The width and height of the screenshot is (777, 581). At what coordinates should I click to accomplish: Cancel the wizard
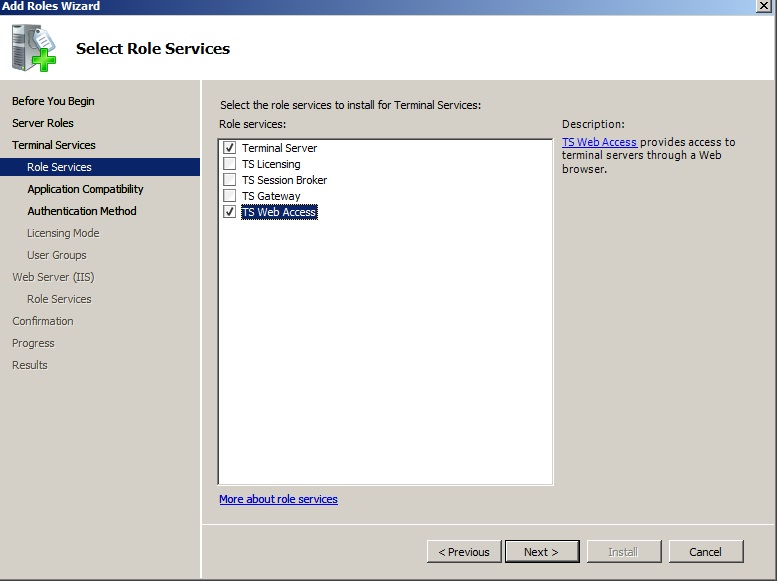(706, 551)
